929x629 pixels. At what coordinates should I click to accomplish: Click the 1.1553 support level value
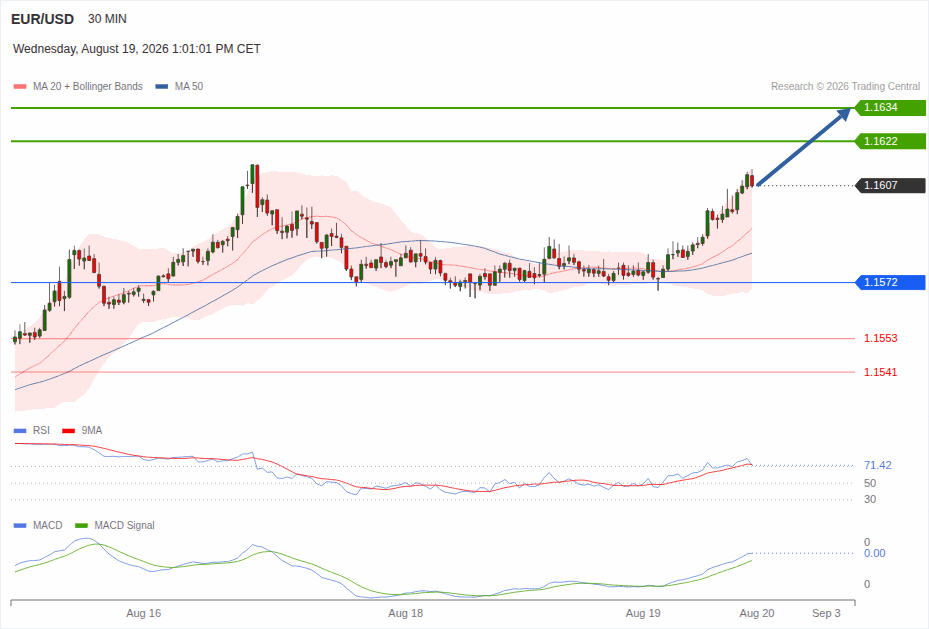coord(880,339)
